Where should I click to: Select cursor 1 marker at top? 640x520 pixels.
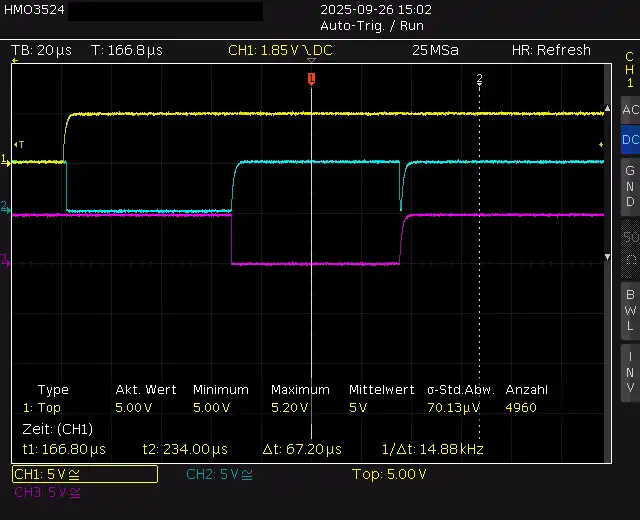pos(311,78)
